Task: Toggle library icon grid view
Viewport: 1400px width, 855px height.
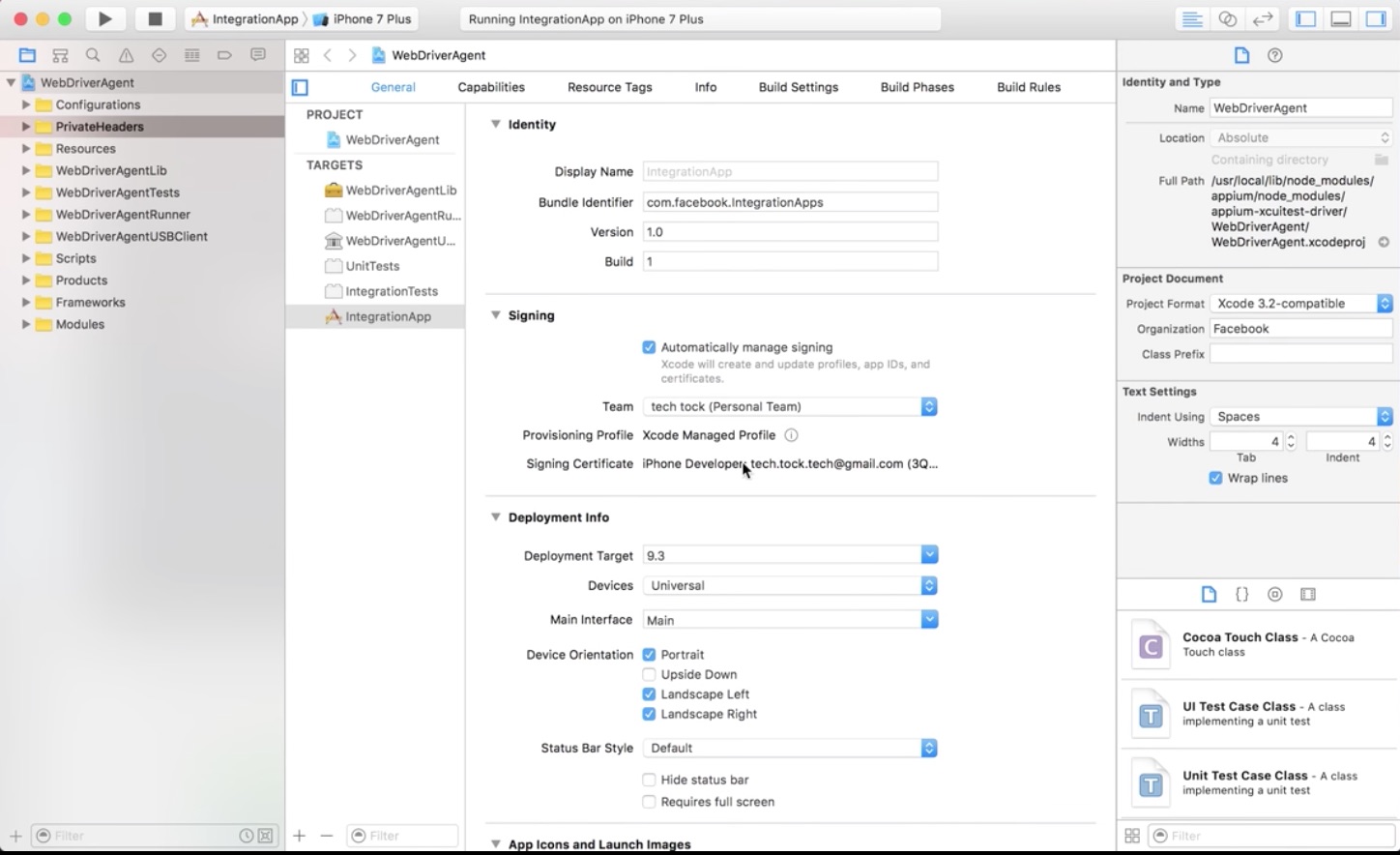Action: (1132, 836)
